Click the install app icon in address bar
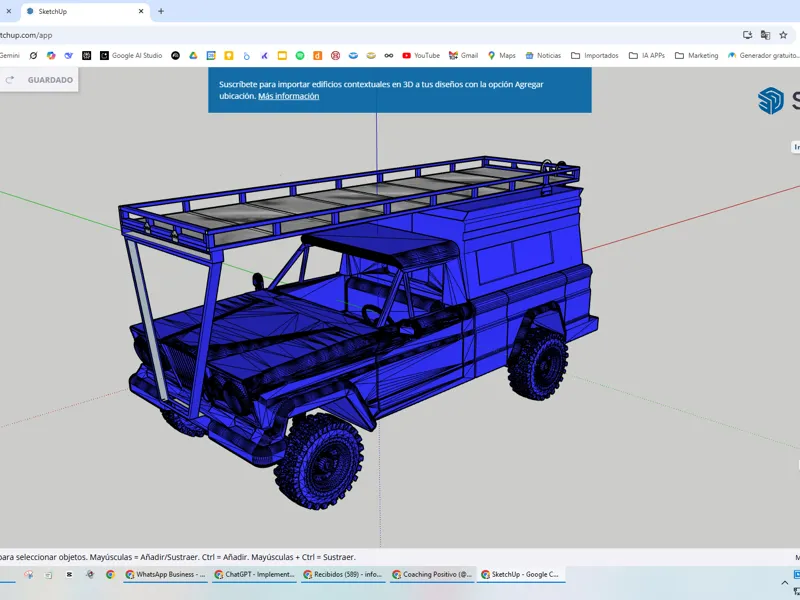Image resolution: width=800 pixels, height=600 pixels. point(747,35)
